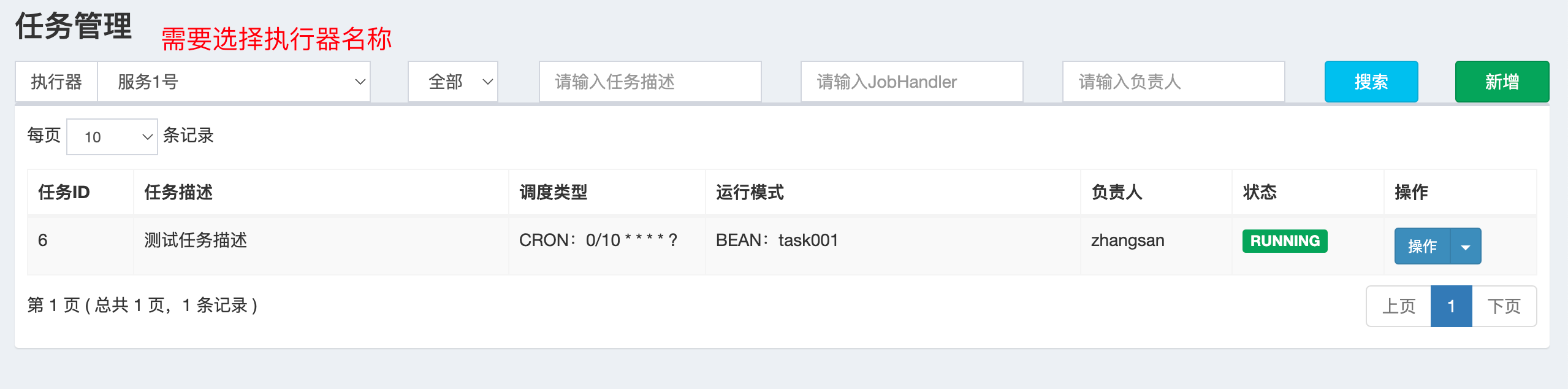This screenshot has width=1568, height=389.
Task: Click the 状态 column header
Action: [1260, 193]
